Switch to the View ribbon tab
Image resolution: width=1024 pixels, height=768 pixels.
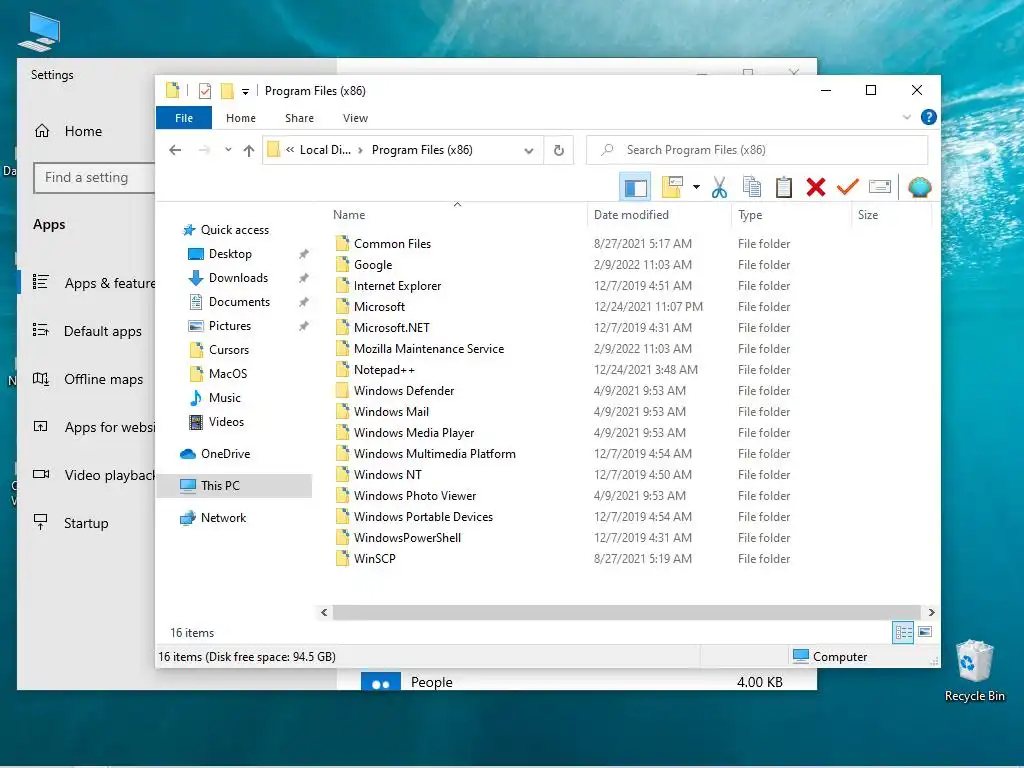point(355,118)
